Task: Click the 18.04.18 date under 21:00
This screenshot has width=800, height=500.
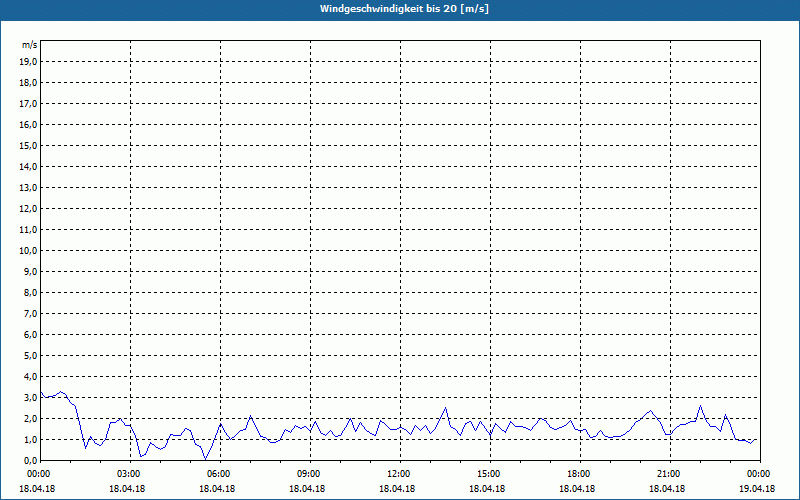Action: tap(667, 488)
